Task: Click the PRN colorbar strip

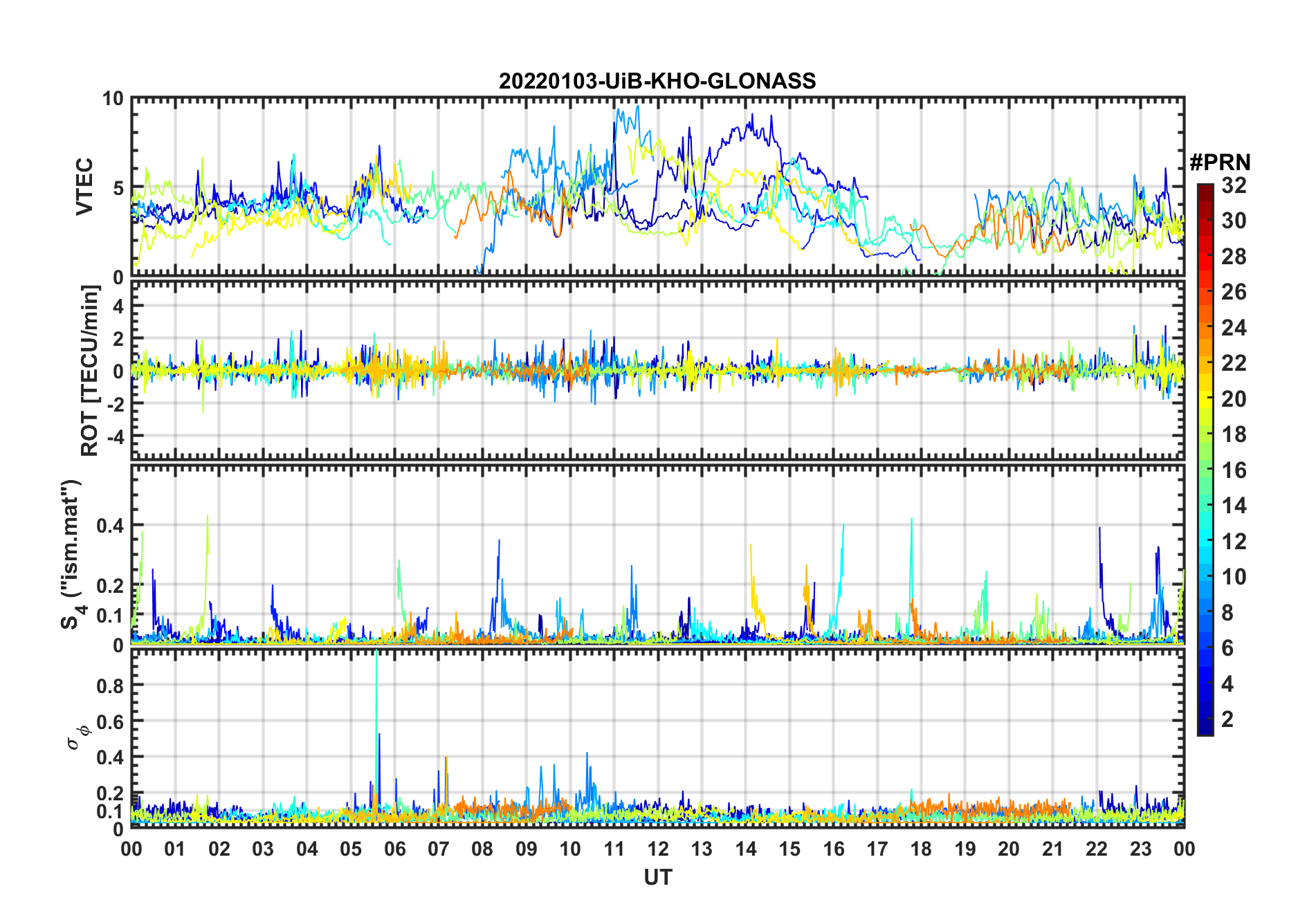Action: point(1205,459)
